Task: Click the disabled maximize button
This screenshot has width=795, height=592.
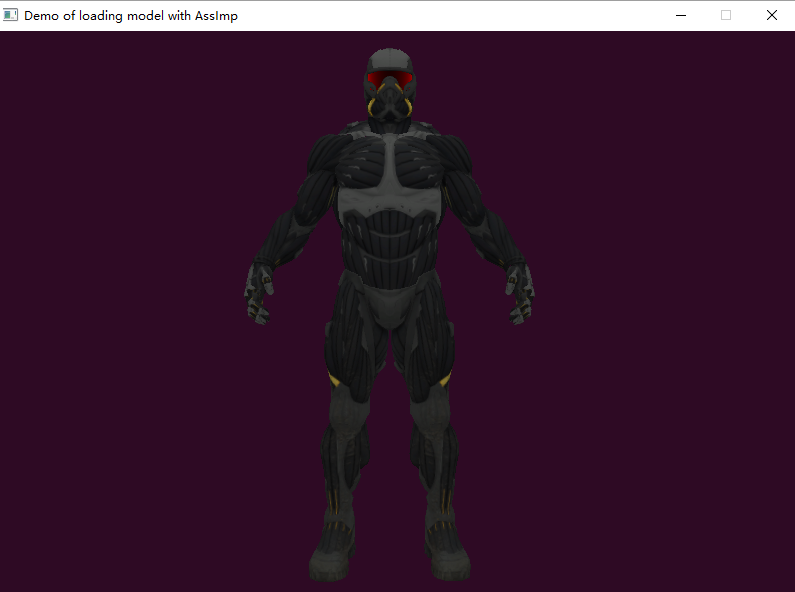Action: pyautogui.click(x=726, y=15)
